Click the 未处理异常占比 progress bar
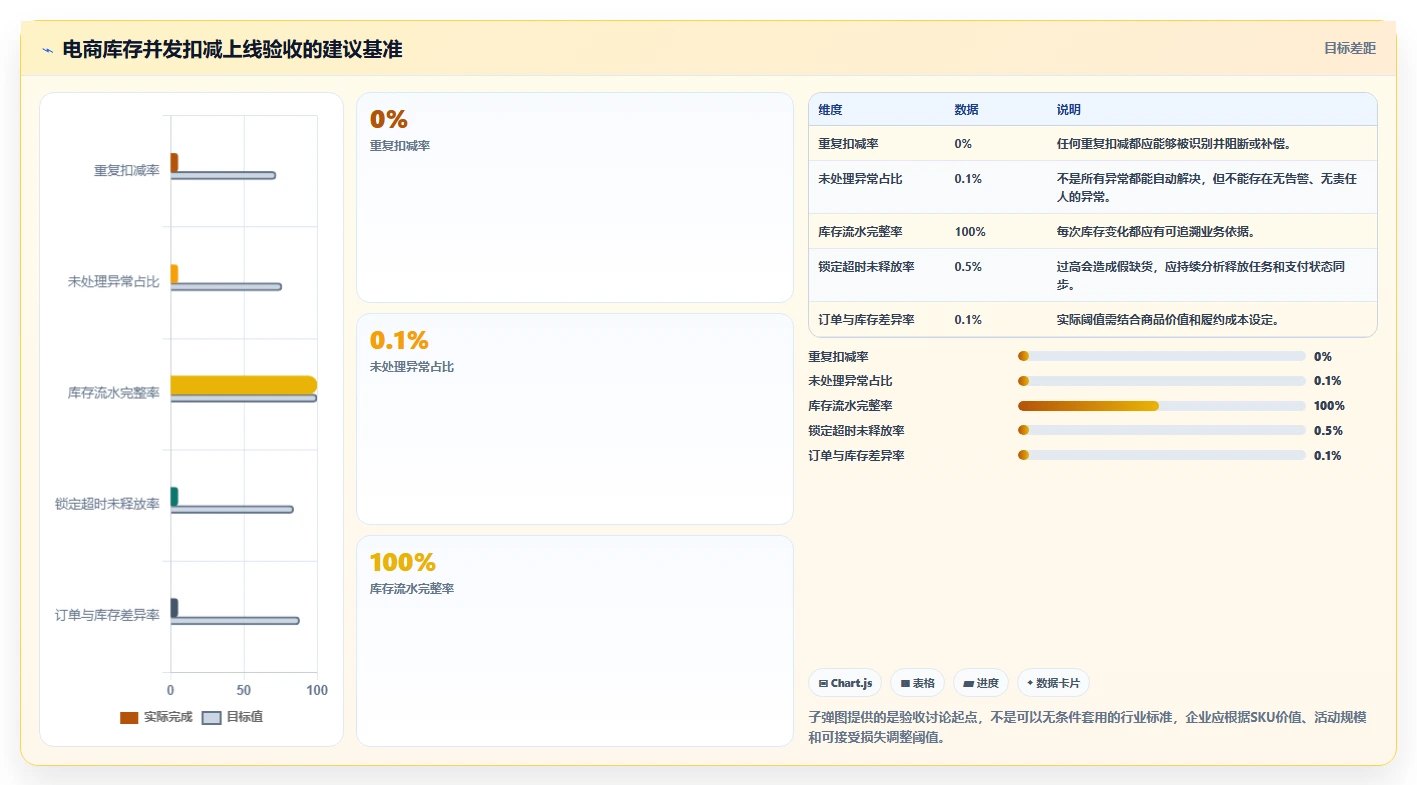 [1161, 381]
